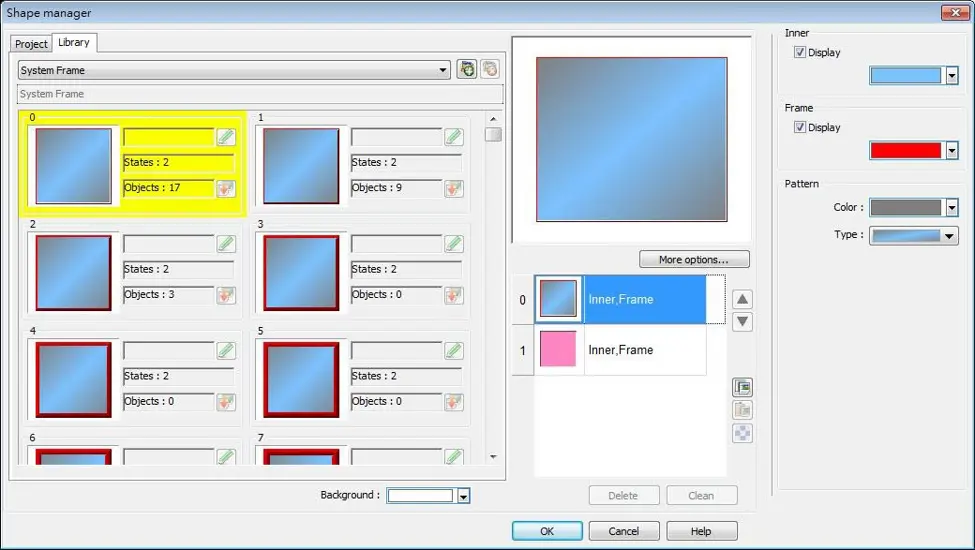The image size is (975, 550).
Task: Uncheck the Frame Display checkbox
Action: [800, 127]
